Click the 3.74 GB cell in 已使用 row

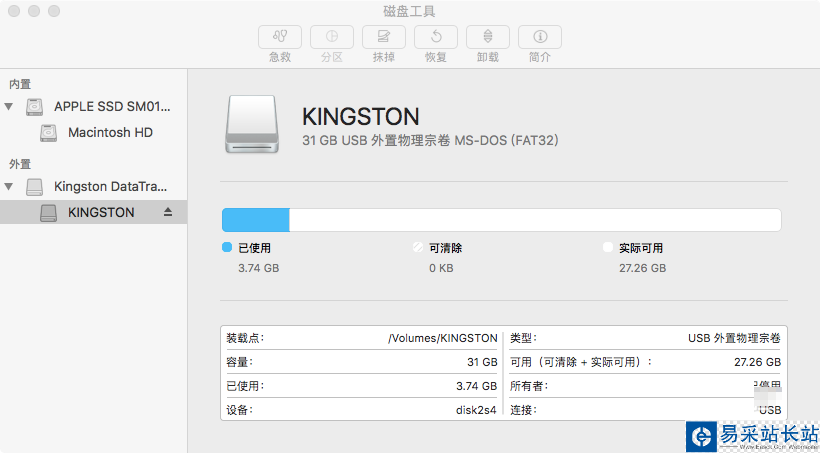pyautogui.click(x=476, y=386)
